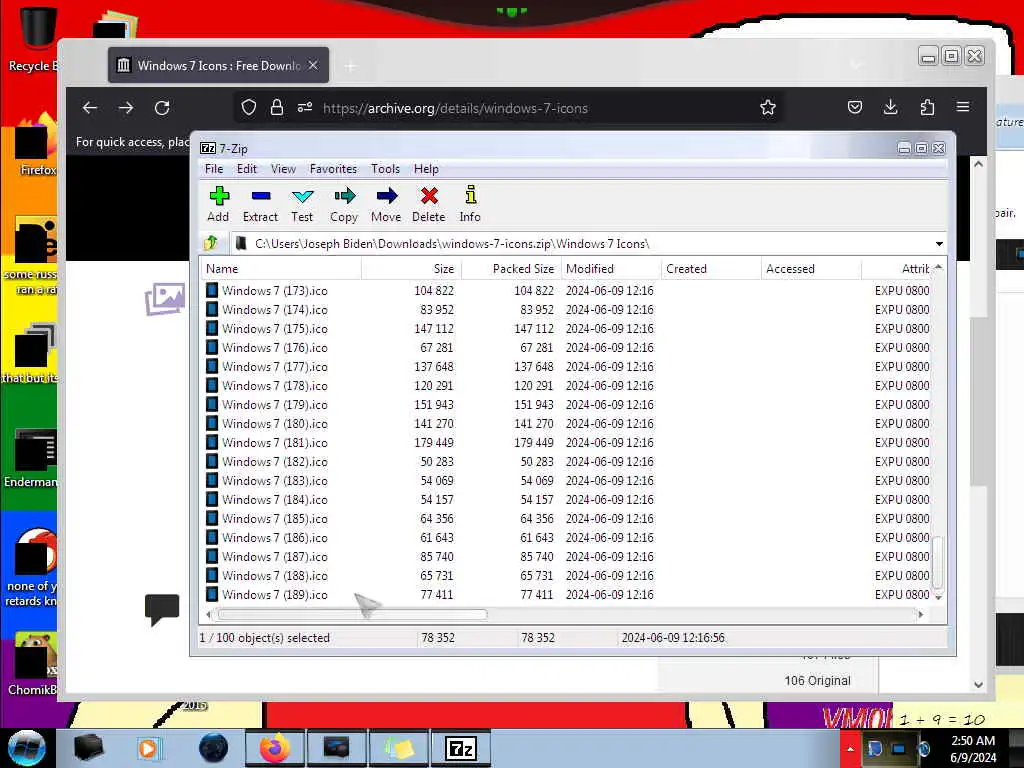Click the 7-Zip taskbar button
This screenshot has width=1024, height=768.
click(461, 748)
